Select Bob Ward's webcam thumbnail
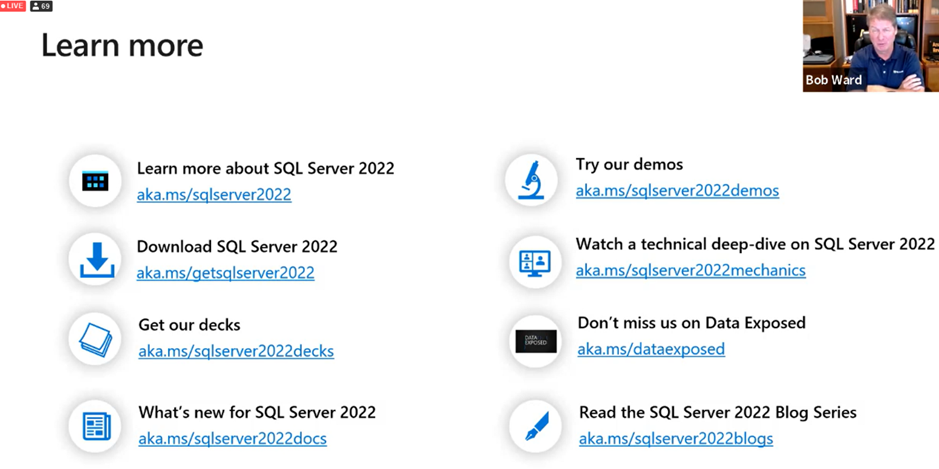This screenshot has width=939, height=469. 871,46
